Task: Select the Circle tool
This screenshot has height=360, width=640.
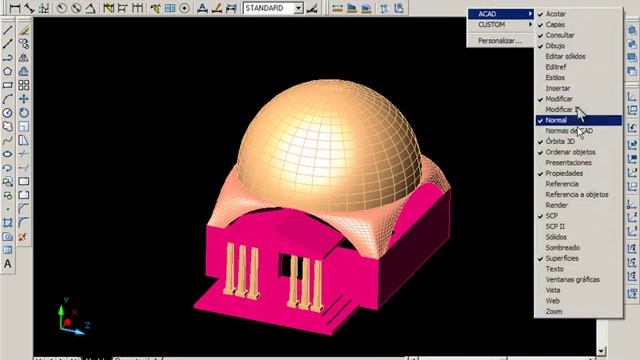Action: (7, 113)
